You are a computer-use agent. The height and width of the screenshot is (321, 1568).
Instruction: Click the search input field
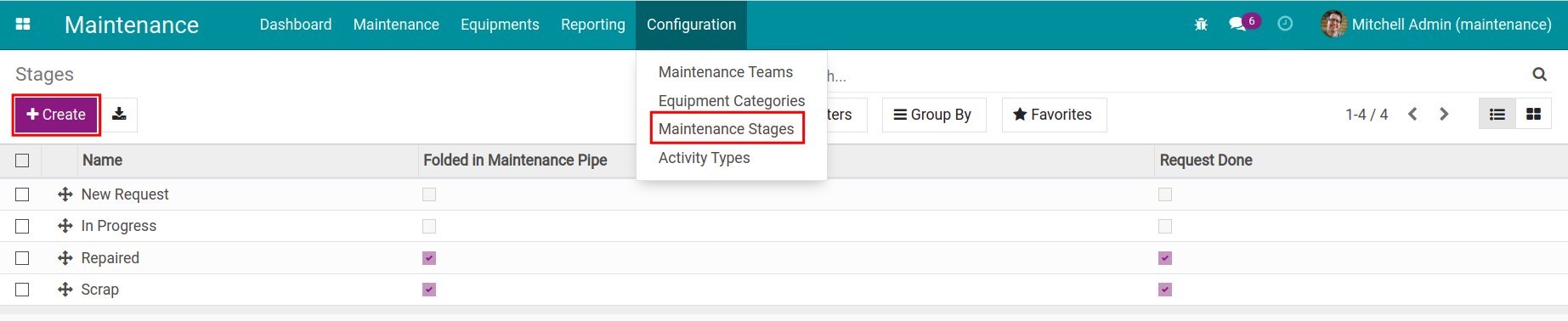pos(1176,76)
